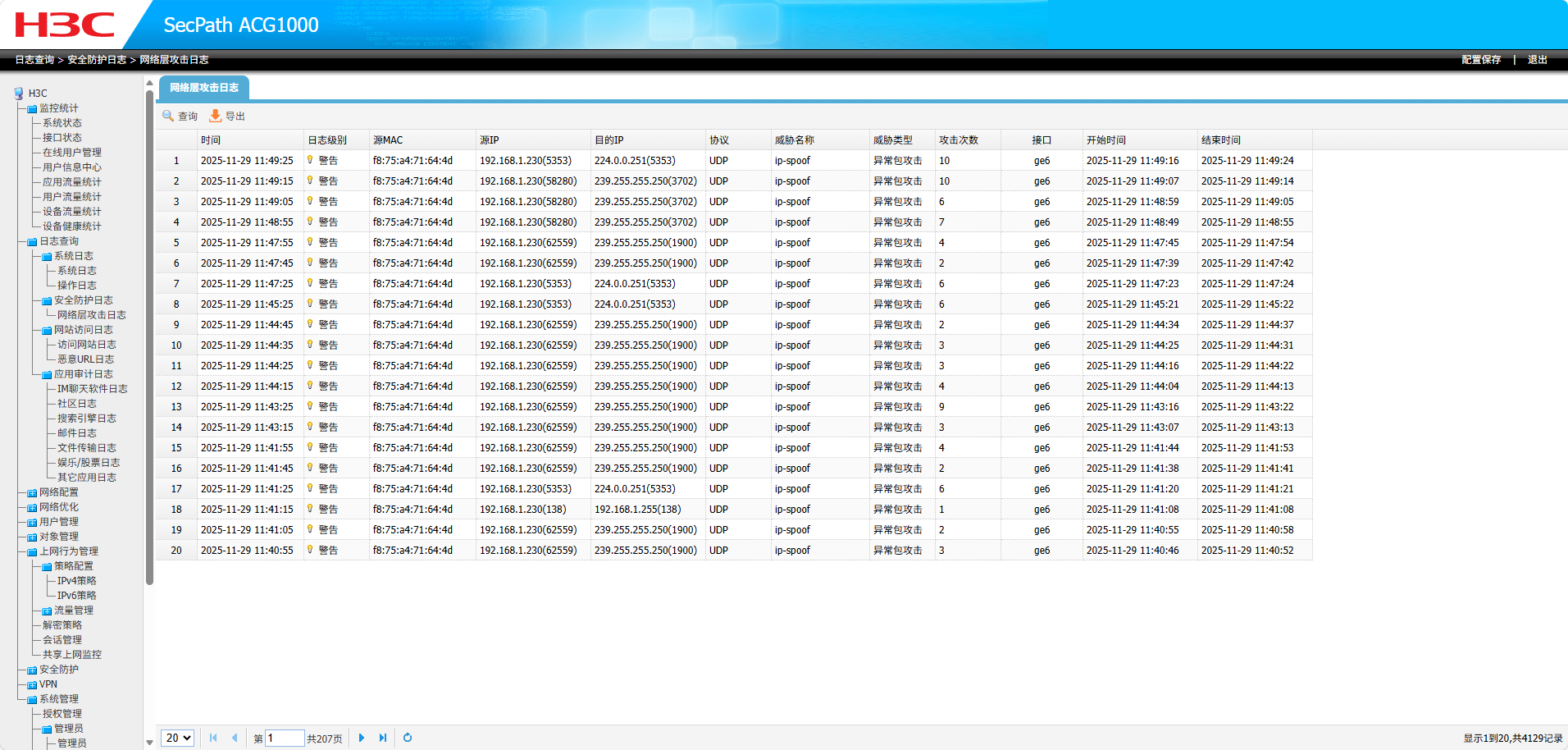Viewport: 1568px width, 750px height.
Task: Collapse the 应用审计日志 tree node
Action: pyautogui.click(x=47, y=375)
